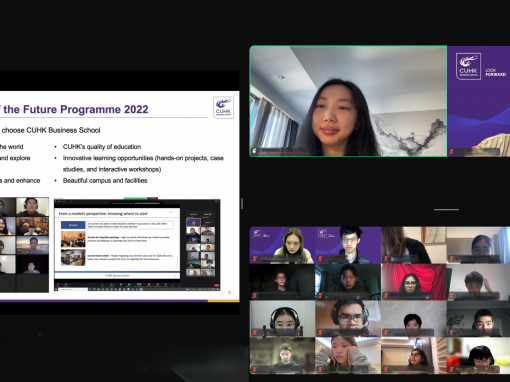This screenshot has height=382, width=510.
Task: Click the horizontal handle above participant gallery
Action: coord(446,210)
